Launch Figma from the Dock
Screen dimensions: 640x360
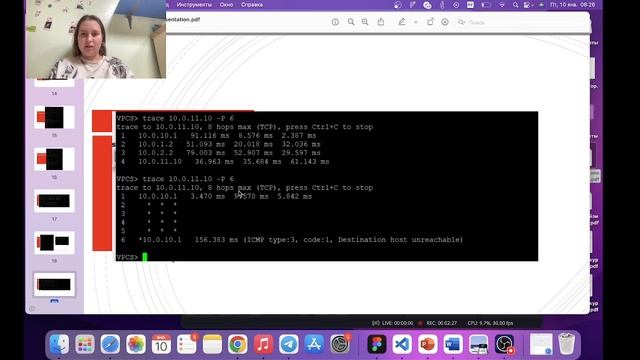[377, 344]
